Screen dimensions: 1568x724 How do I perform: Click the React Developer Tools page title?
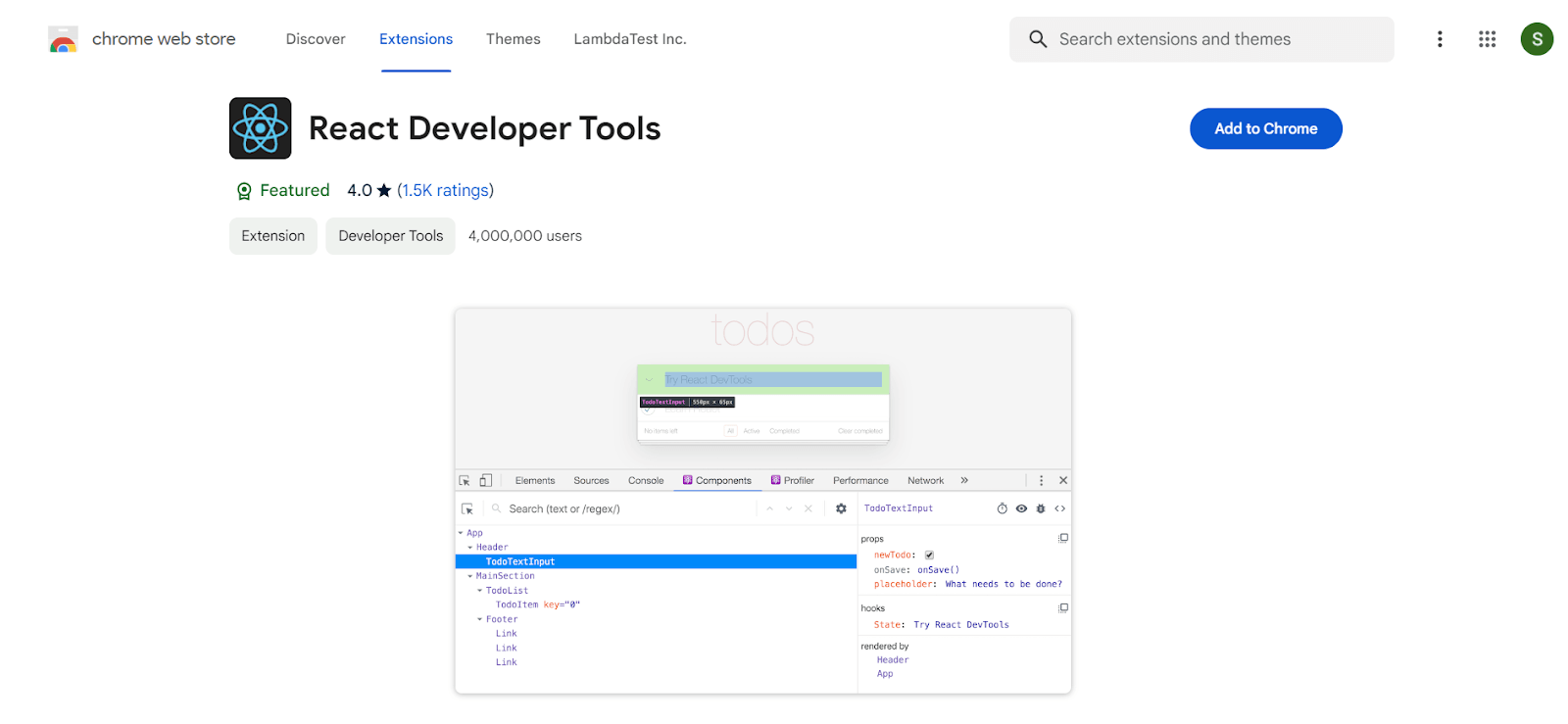tap(484, 128)
